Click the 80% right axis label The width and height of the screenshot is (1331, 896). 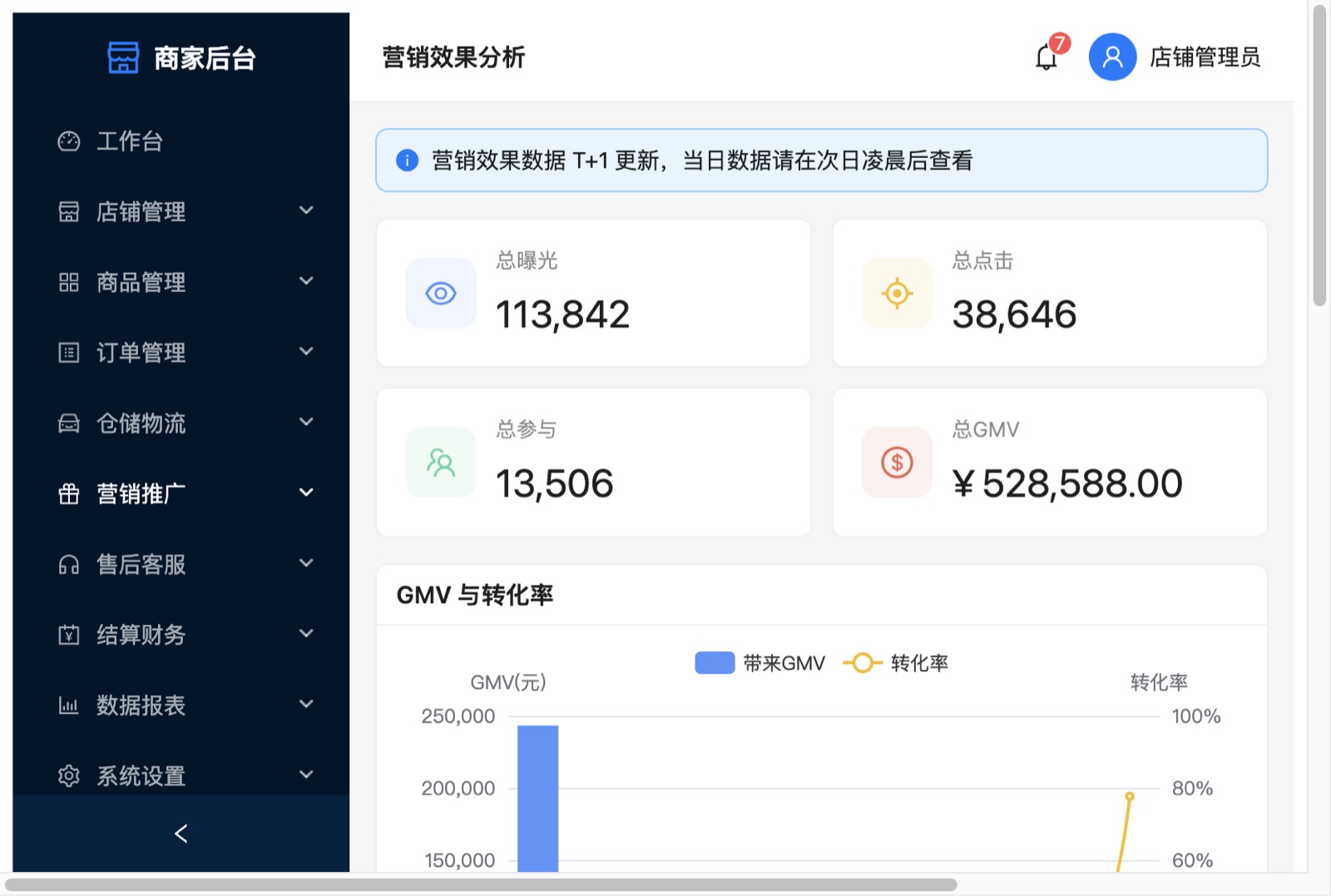click(1192, 788)
